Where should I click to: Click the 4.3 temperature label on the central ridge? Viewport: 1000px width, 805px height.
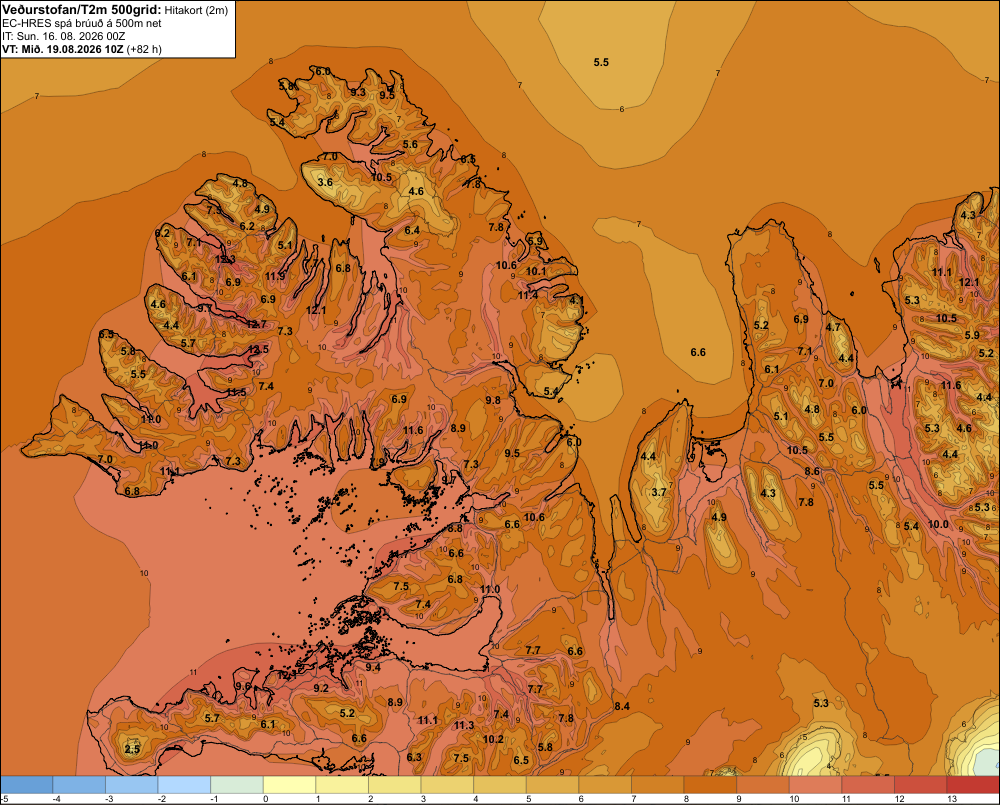[768, 493]
